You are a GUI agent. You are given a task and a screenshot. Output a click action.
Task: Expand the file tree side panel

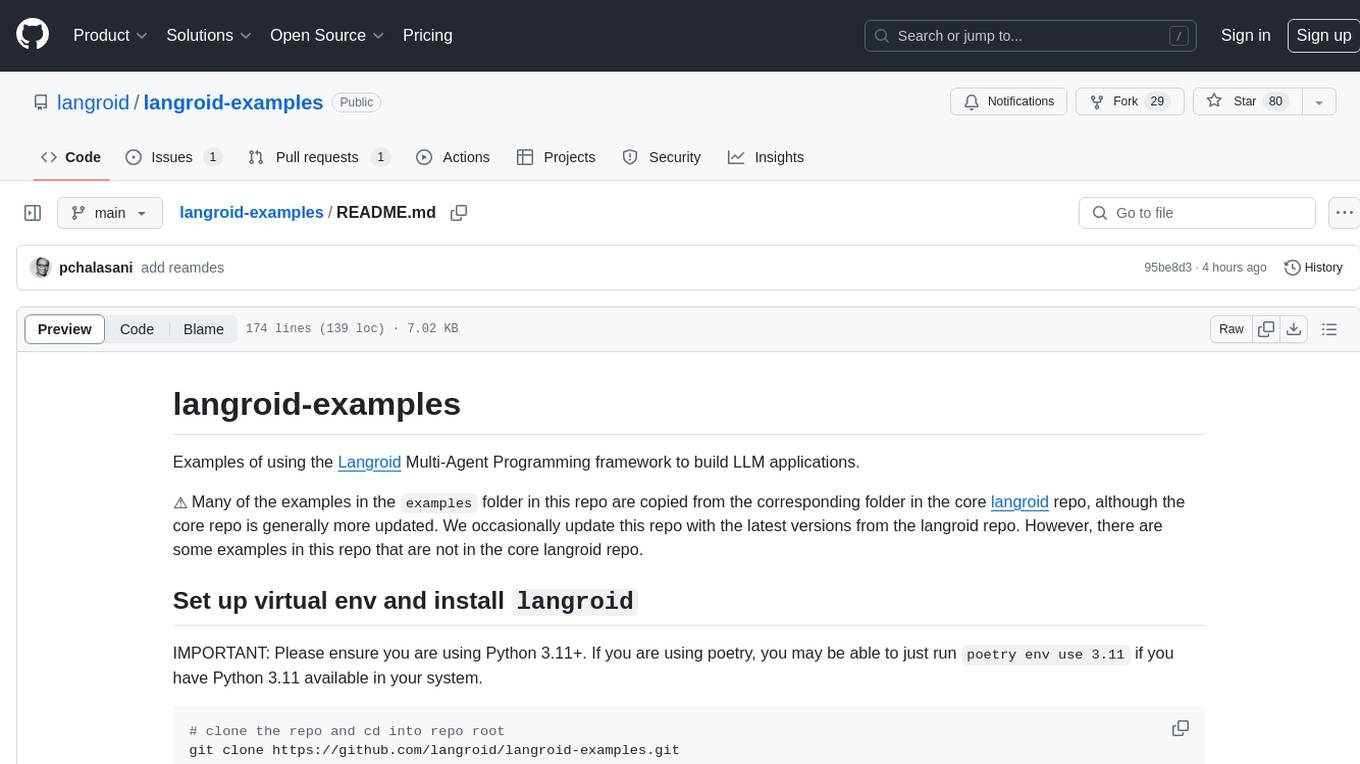click(x=33, y=213)
